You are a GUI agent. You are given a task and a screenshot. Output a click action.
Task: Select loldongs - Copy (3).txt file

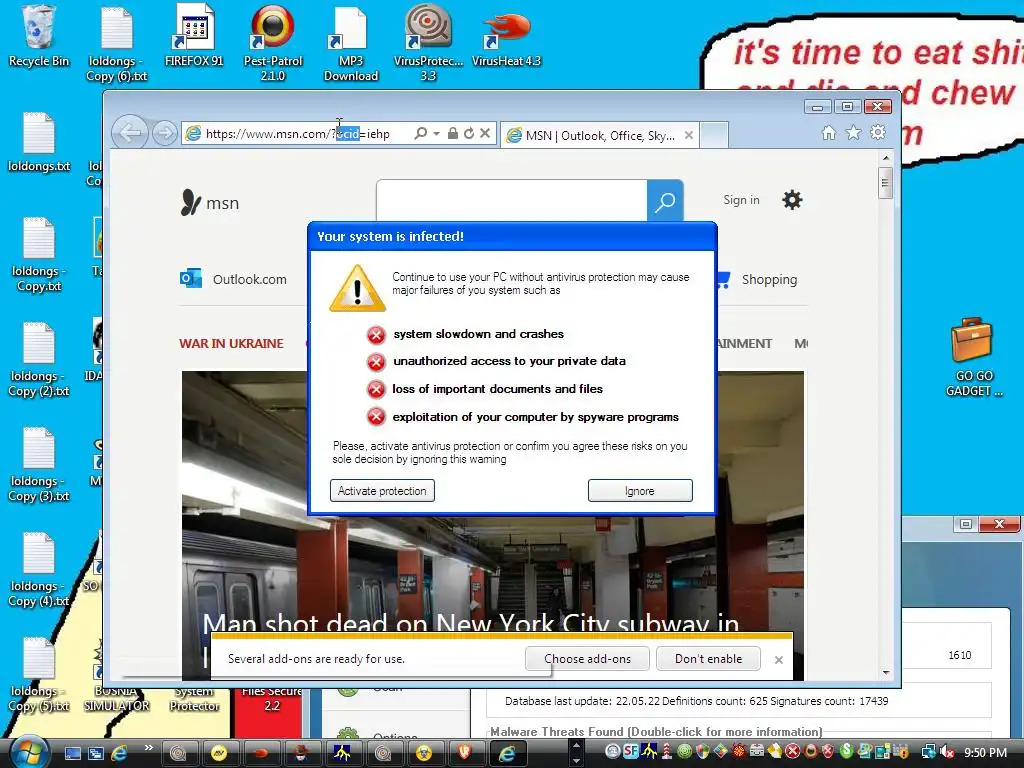point(39,464)
